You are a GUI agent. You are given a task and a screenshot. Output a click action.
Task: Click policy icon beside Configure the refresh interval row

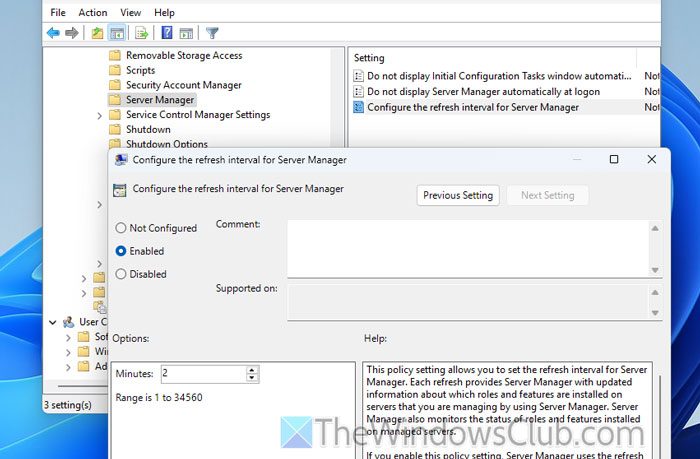(x=358, y=107)
